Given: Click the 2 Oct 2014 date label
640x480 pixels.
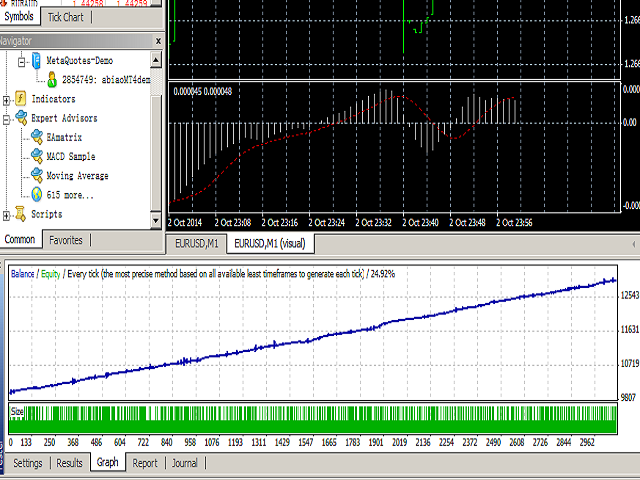Looking at the screenshot, I should point(184,222).
